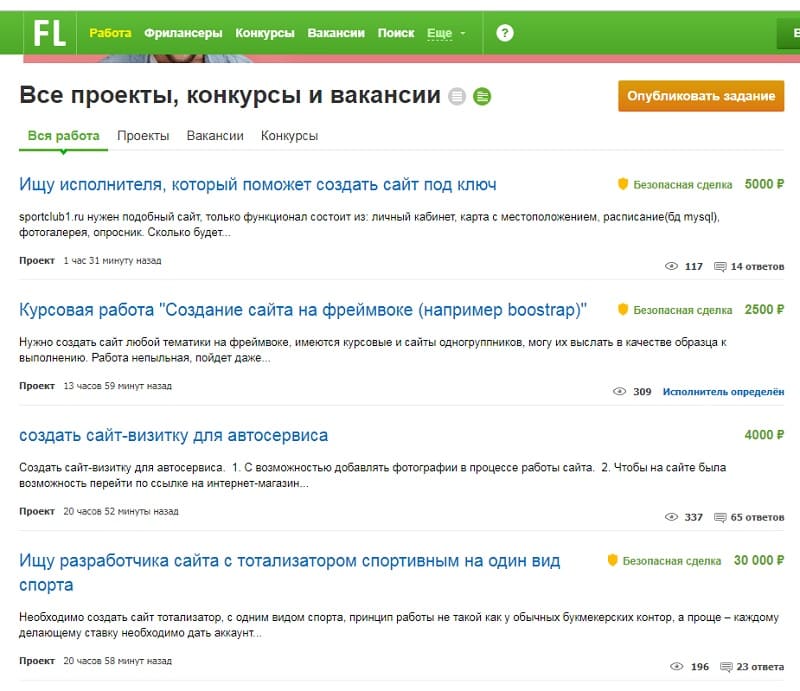
Task: Click the Опубликовать задание button
Action: click(x=701, y=96)
